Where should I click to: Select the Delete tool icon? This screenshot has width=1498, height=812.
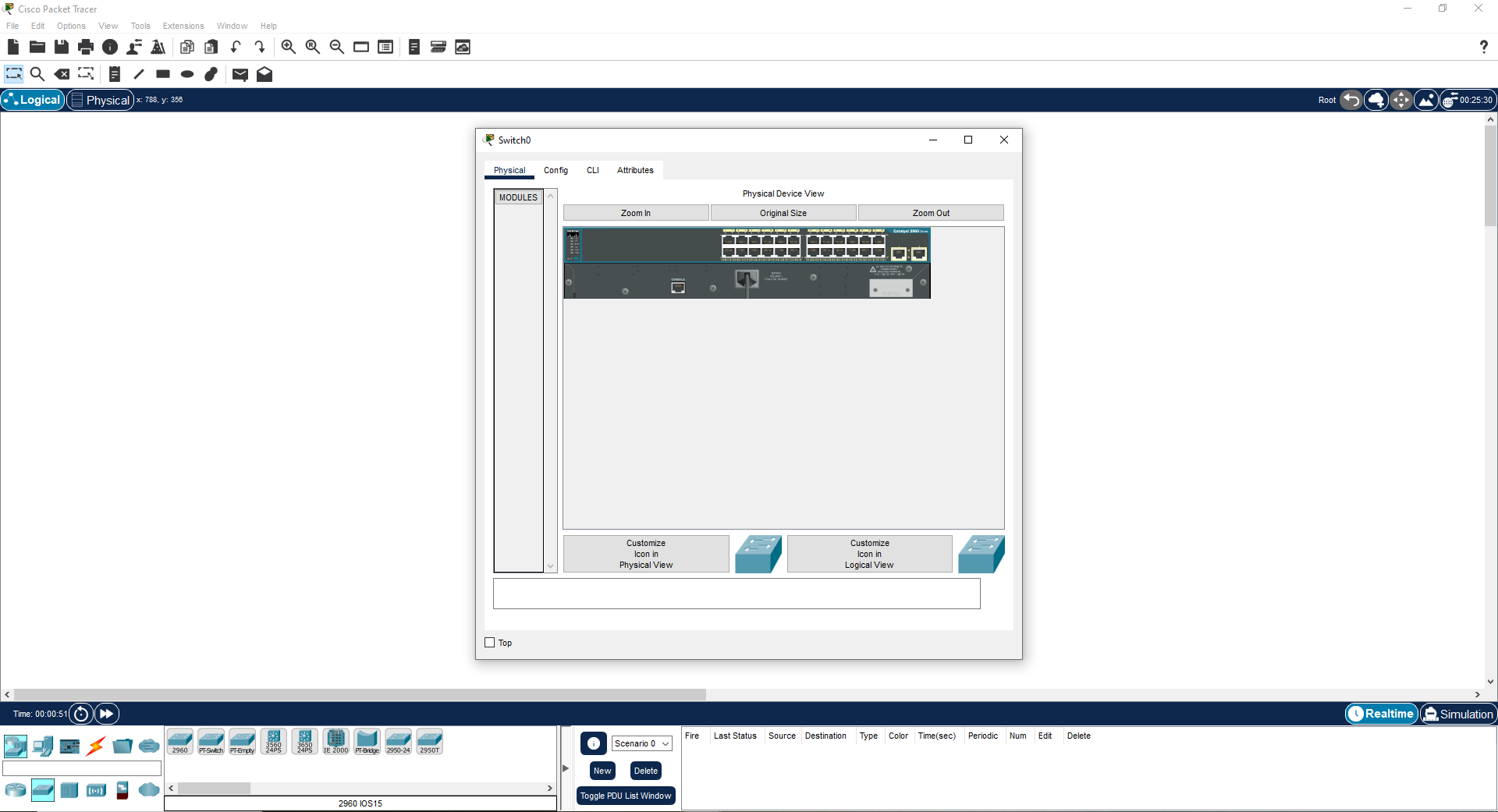(x=62, y=74)
